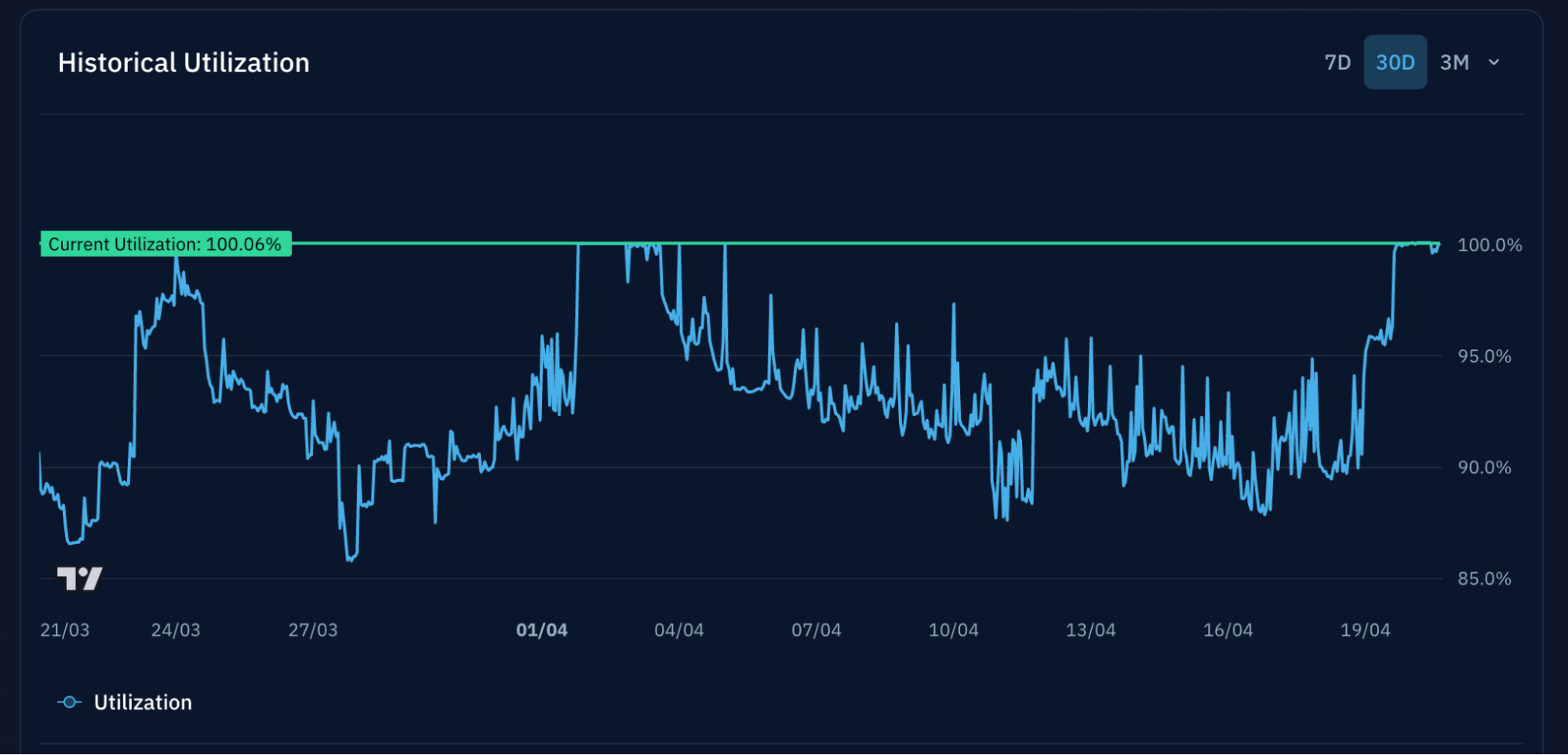This screenshot has height=755, width=1568.
Task: Select the 19/04 date label
Action: pyautogui.click(x=1365, y=629)
